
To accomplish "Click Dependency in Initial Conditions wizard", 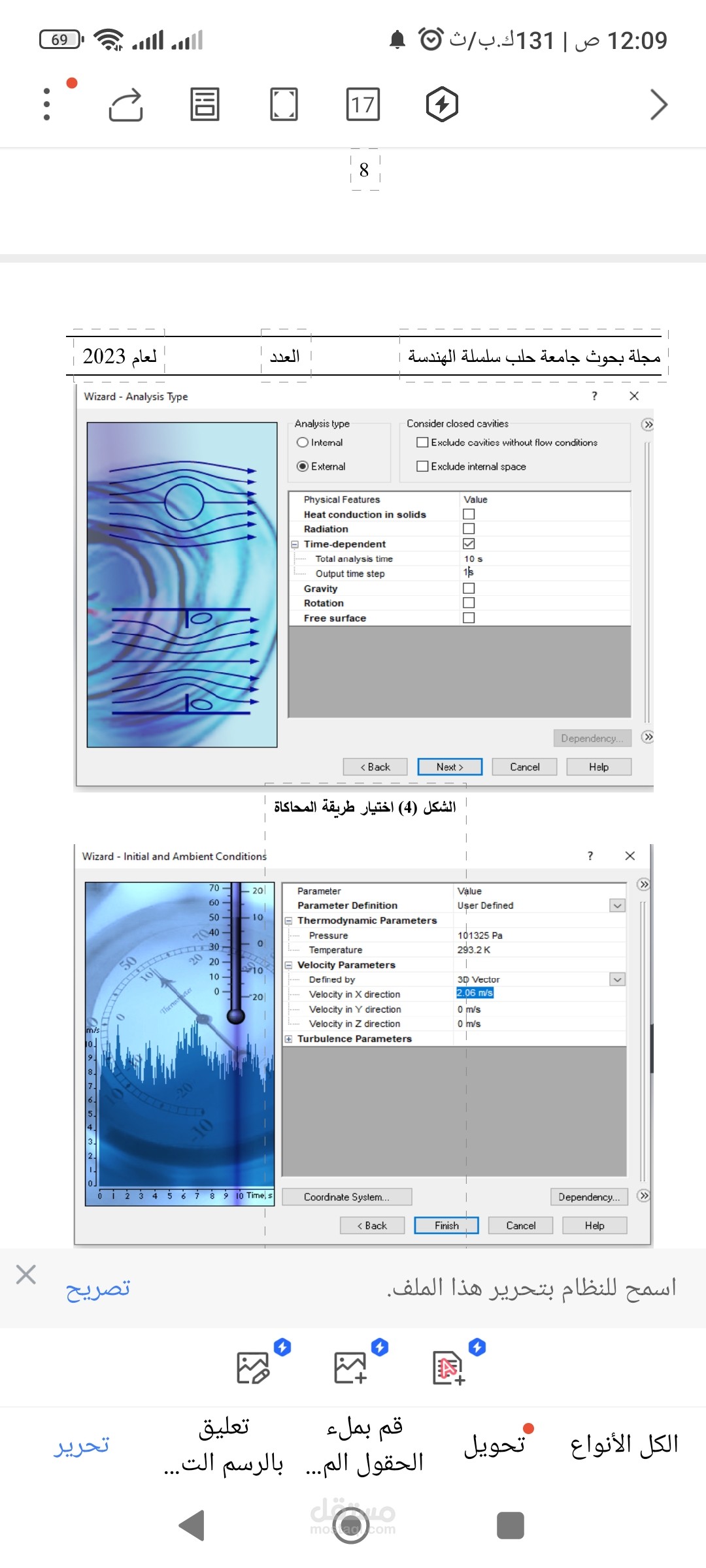I will [589, 1197].
